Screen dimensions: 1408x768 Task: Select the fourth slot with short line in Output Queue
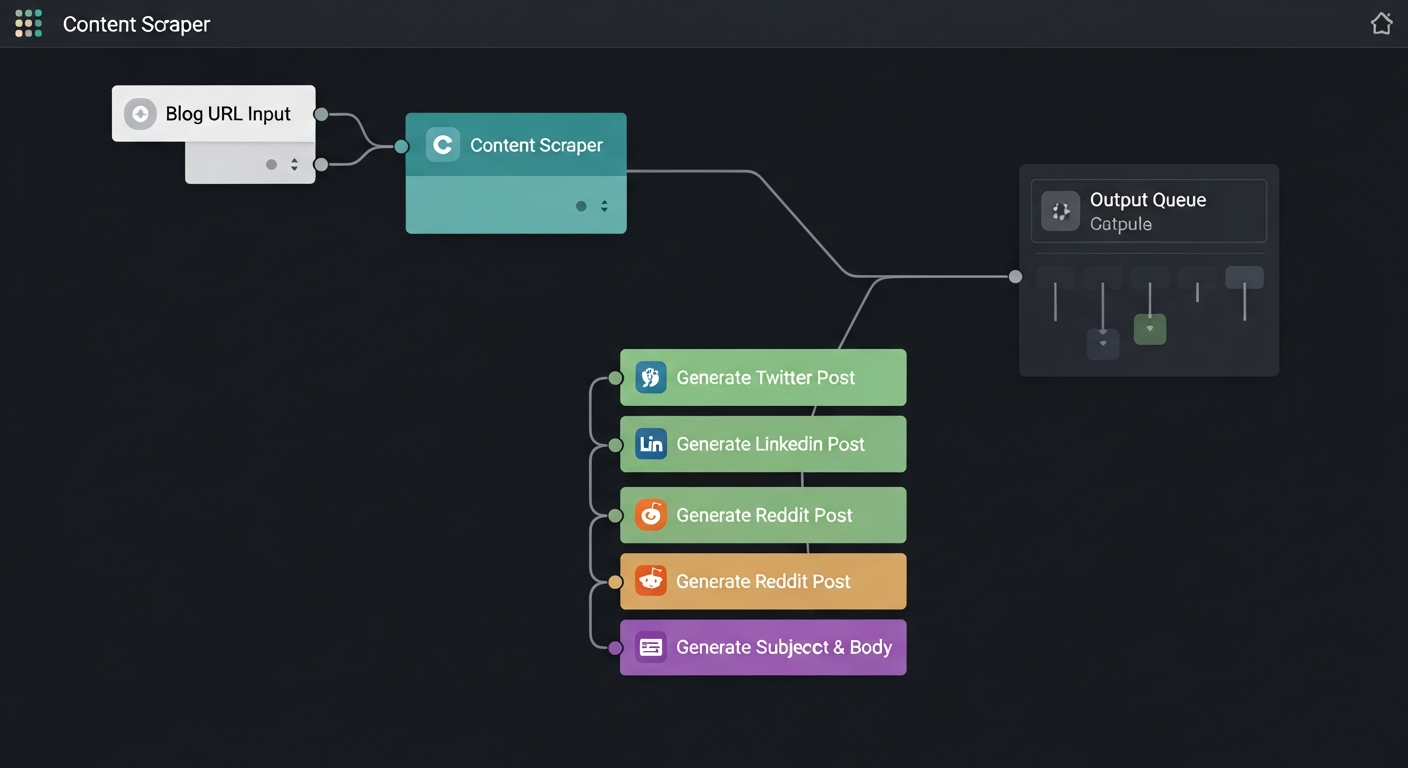click(1197, 277)
